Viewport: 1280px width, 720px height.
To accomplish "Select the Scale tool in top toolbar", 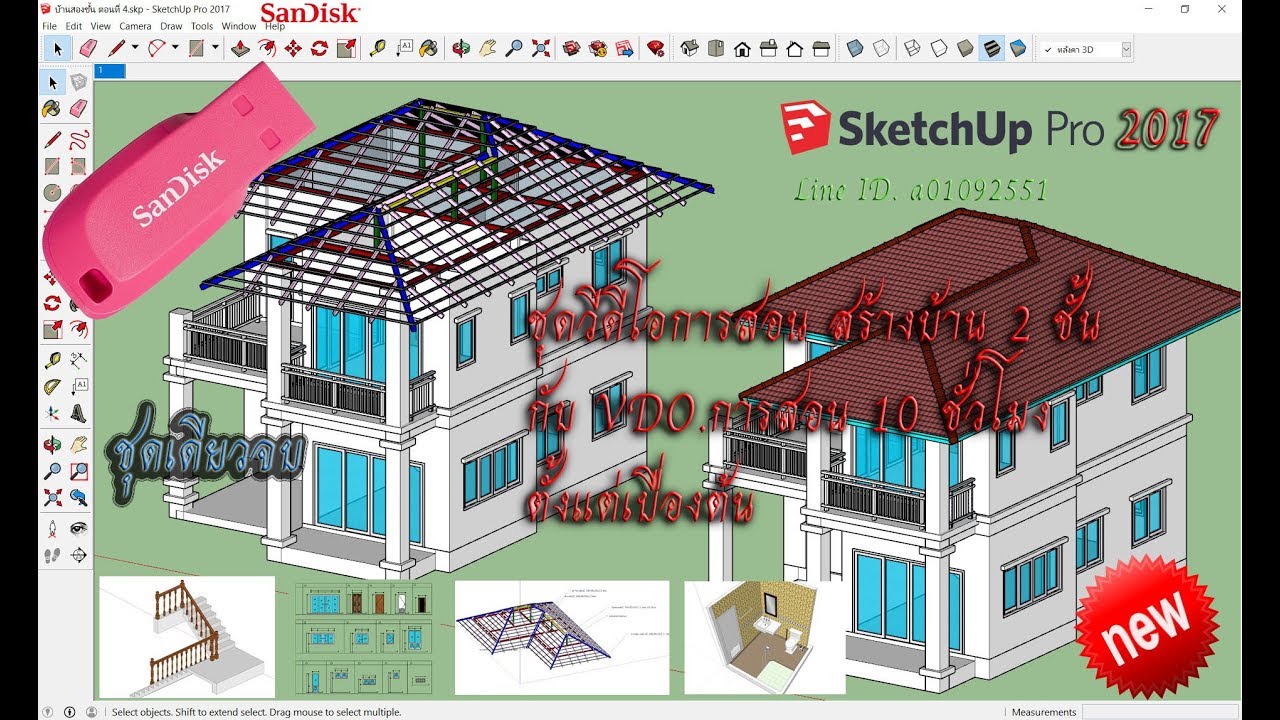I will point(346,48).
